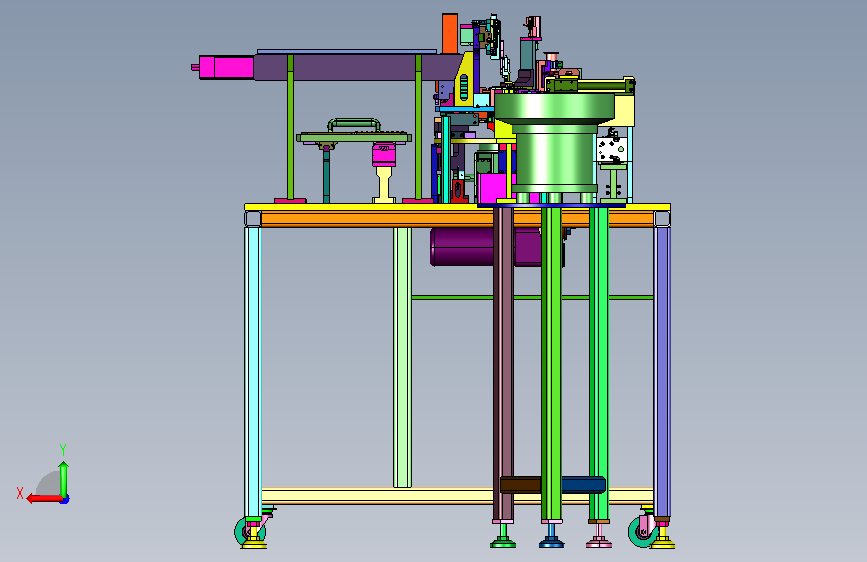Viewport: 867px width, 562px height.
Task: Select the mauve support column under the bowl
Action: [x=503, y=364]
